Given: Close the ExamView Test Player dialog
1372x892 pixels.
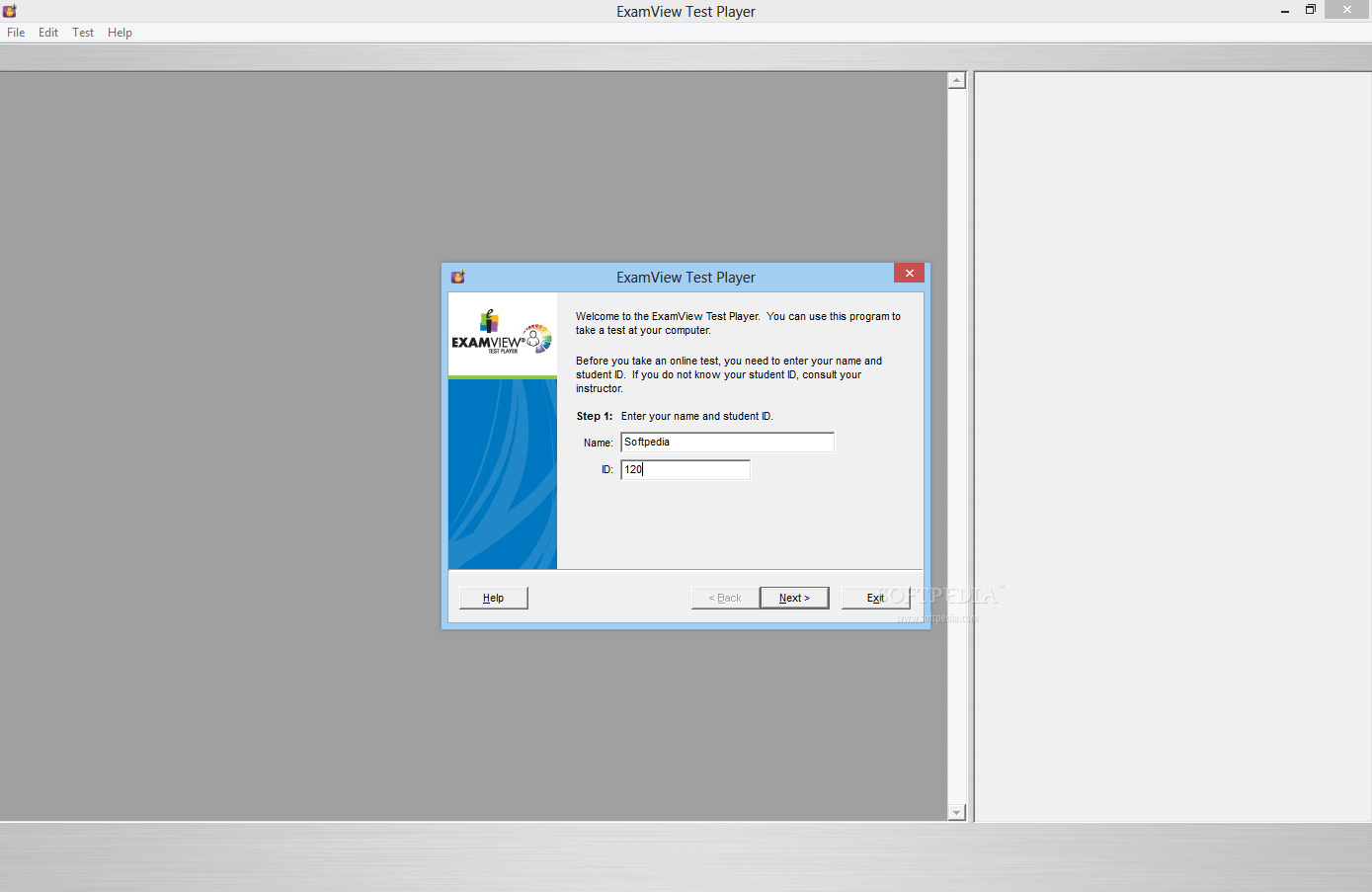Looking at the screenshot, I should 909,273.
